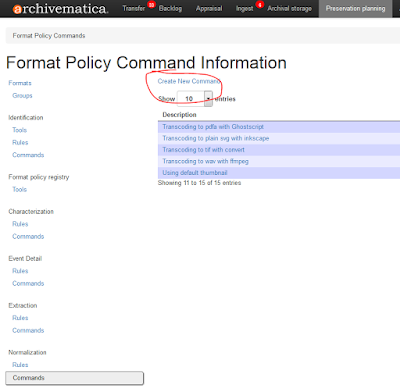Click the Format policy registry heading
This screenshot has width=400, height=392.
click(x=39, y=177)
